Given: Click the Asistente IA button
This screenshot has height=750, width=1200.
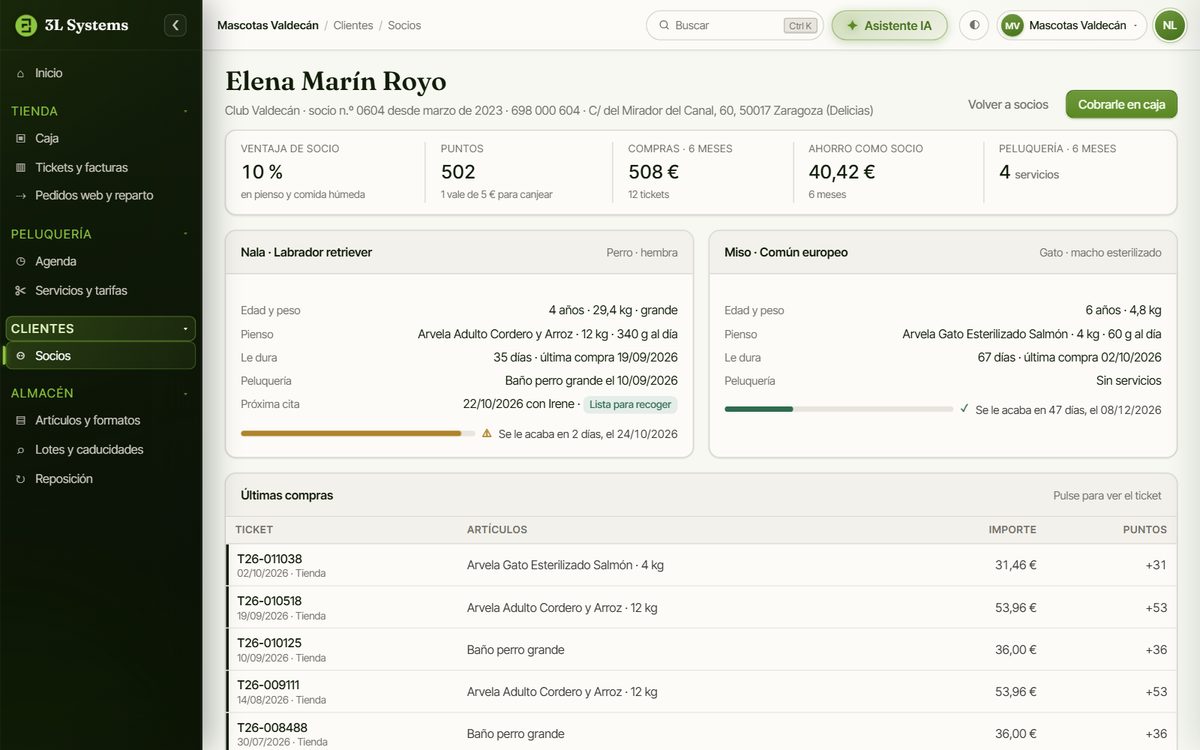Looking at the screenshot, I should click(889, 25).
